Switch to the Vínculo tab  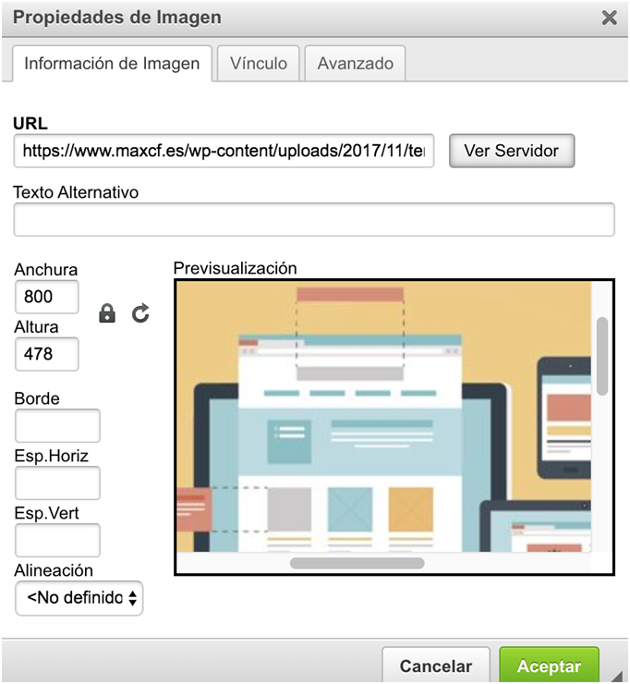coord(258,63)
